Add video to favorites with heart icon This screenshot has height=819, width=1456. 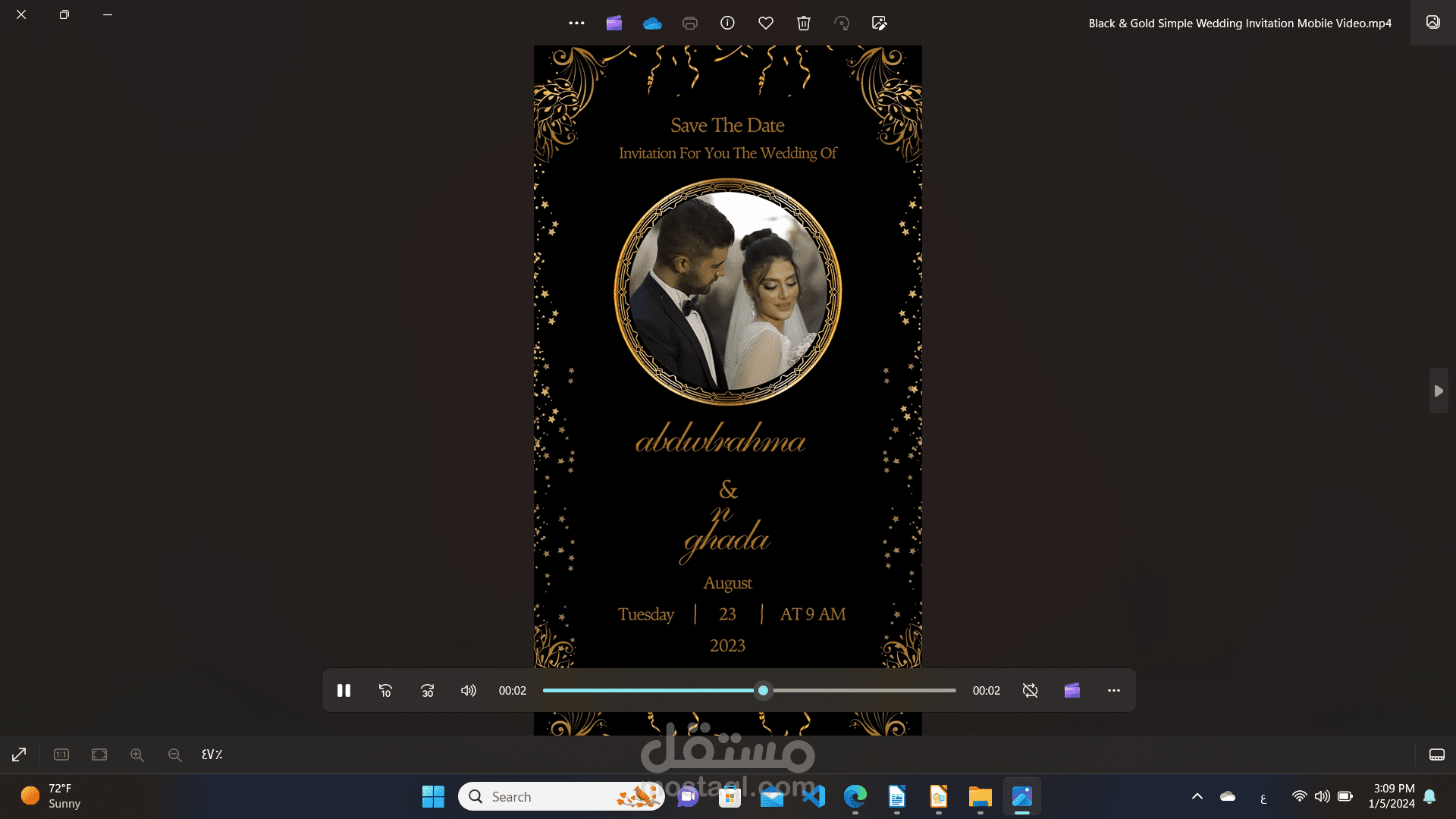[766, 24]
